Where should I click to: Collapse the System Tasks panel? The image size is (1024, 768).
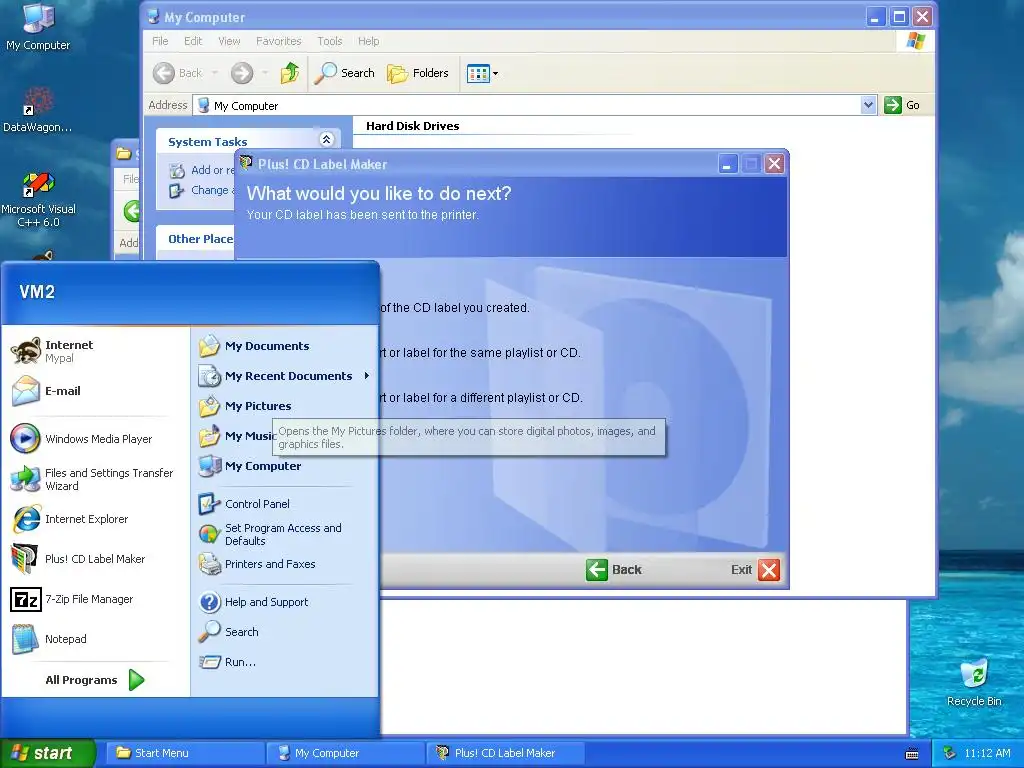[327, 139]
